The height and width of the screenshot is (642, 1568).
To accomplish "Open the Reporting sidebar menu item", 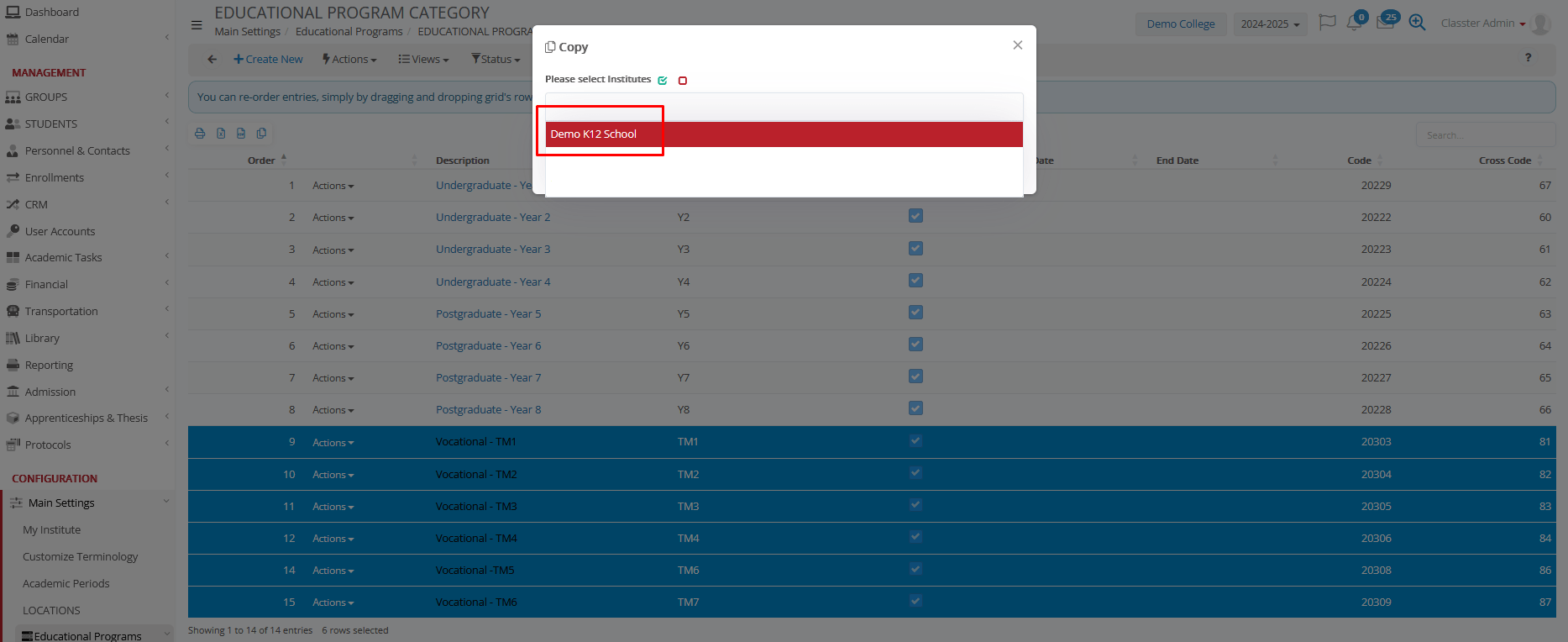I will tap(49, 365).
